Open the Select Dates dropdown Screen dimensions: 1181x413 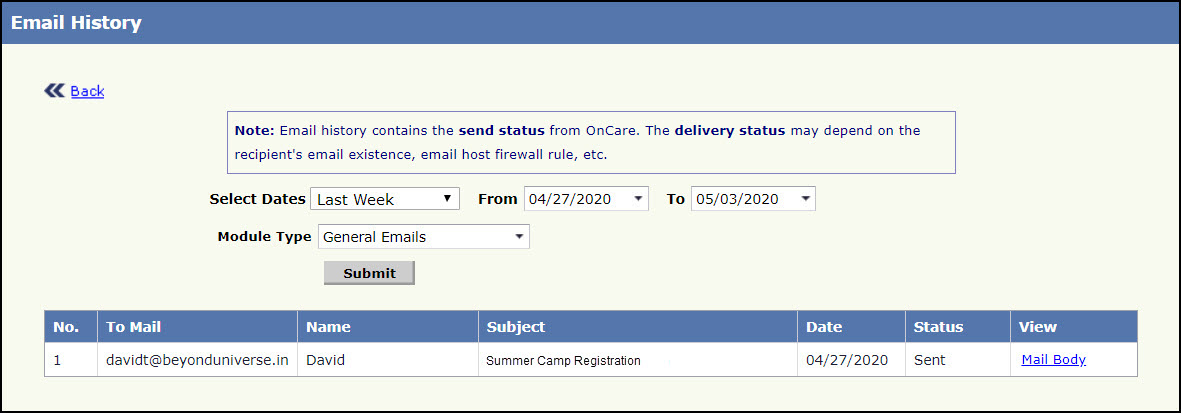(385, 199)
